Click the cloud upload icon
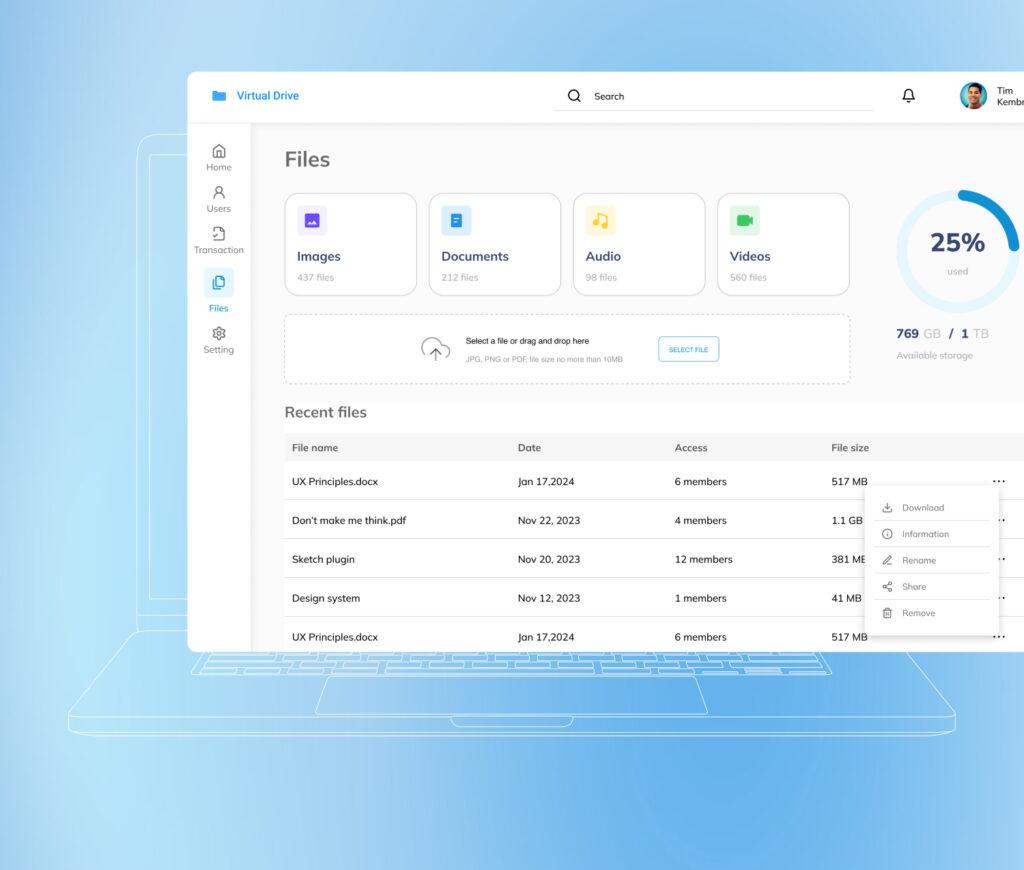This screenshot has width=1024, height=870. point(435,347)
